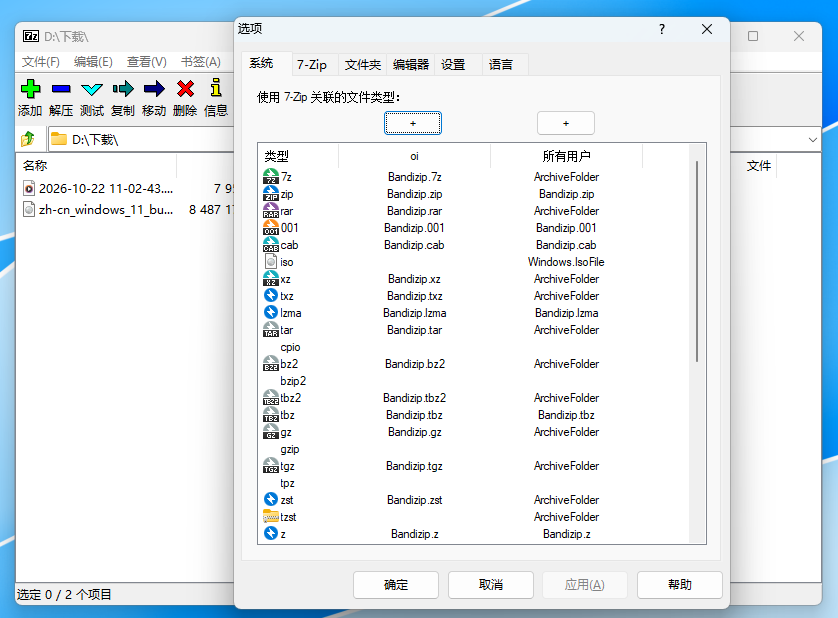838x618 pixels.
Task: Click the plus button above 所有用户 column
Action: point(566,123)
